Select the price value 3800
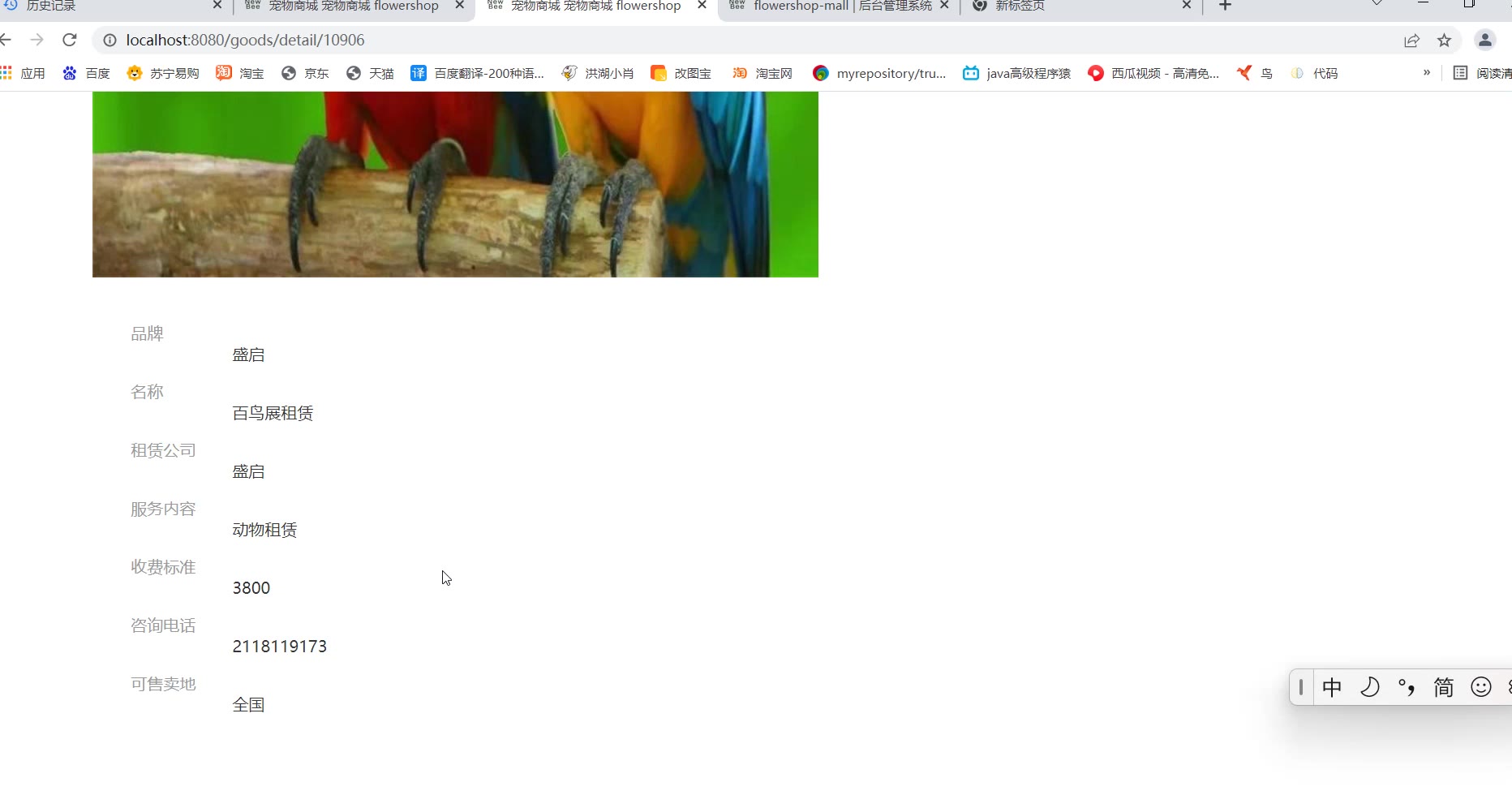The image size is (1512, 808). (x=251, y=588)
